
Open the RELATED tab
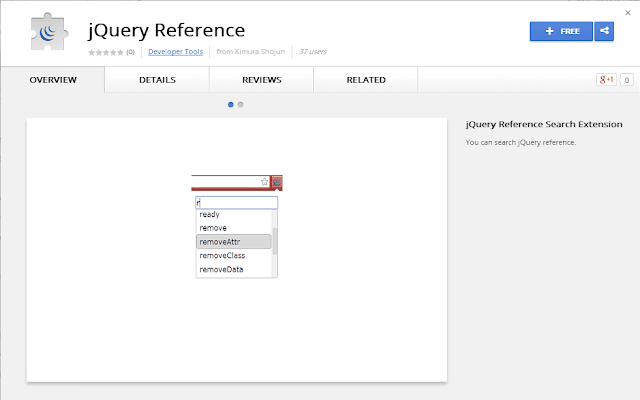366,80
